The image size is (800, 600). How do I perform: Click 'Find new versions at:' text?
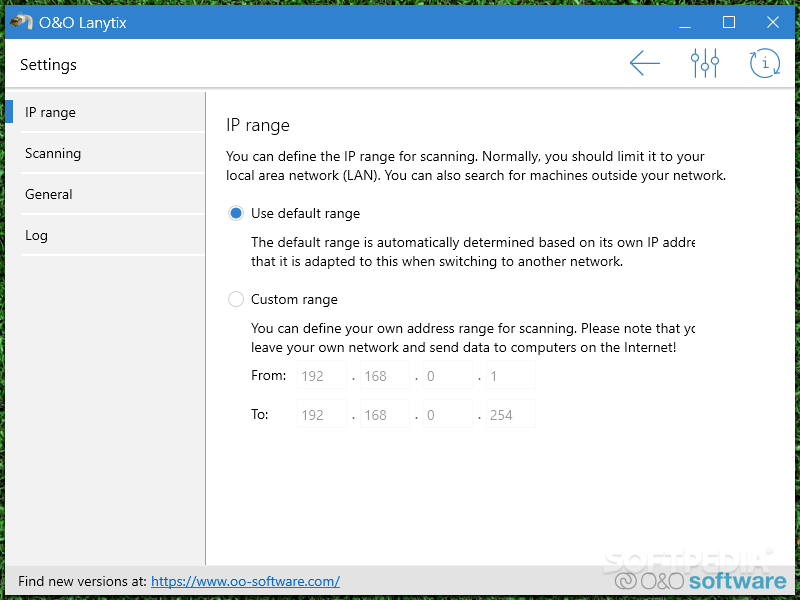pos(82,581)
